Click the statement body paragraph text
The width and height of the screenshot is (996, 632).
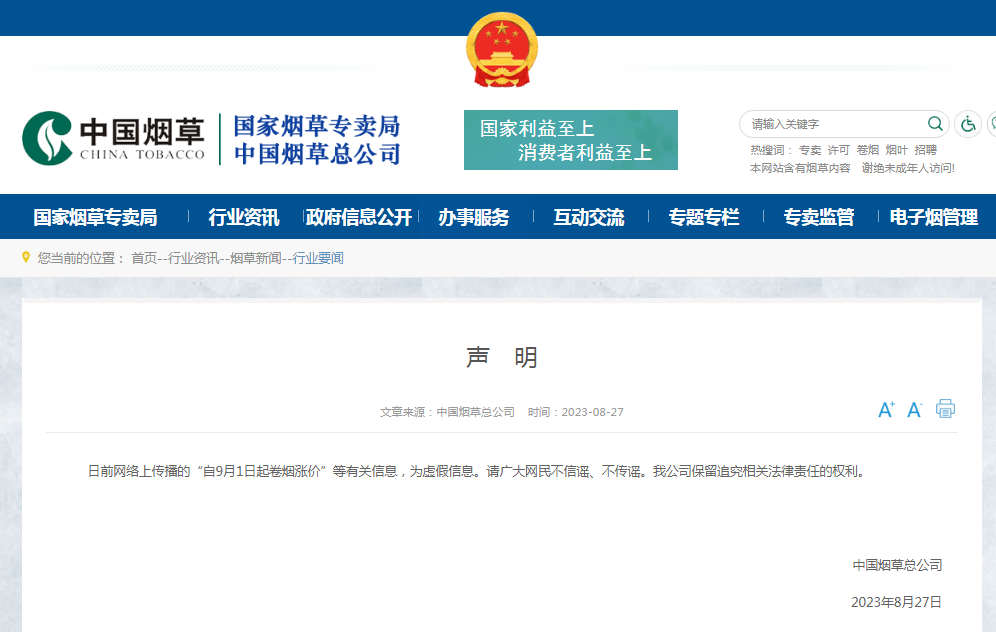(x=476, y=471)
